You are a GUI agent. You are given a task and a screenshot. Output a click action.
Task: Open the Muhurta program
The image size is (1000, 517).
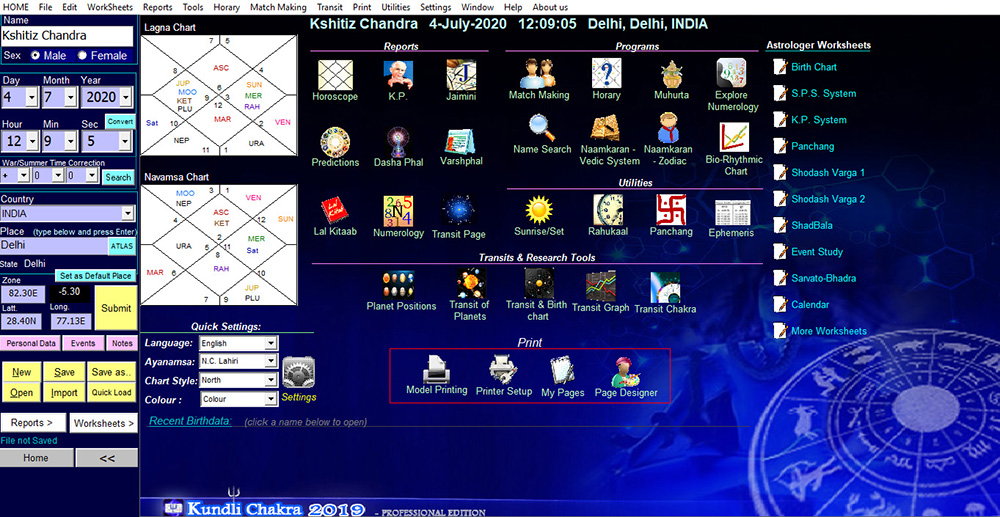point(671,74)
